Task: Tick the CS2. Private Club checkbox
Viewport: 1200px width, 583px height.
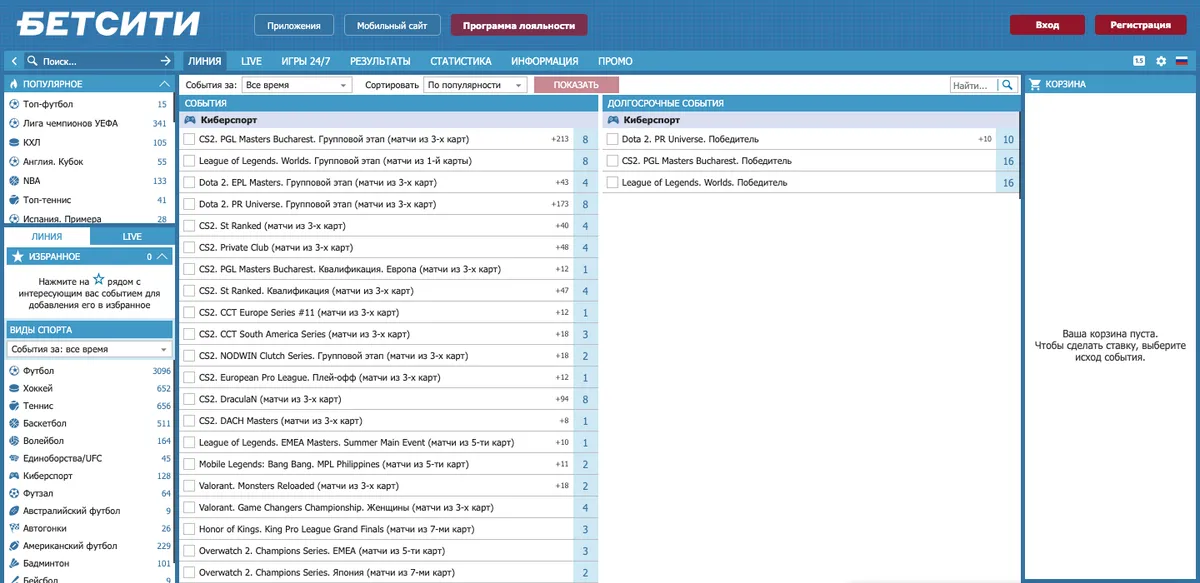Action: (189, 248)
